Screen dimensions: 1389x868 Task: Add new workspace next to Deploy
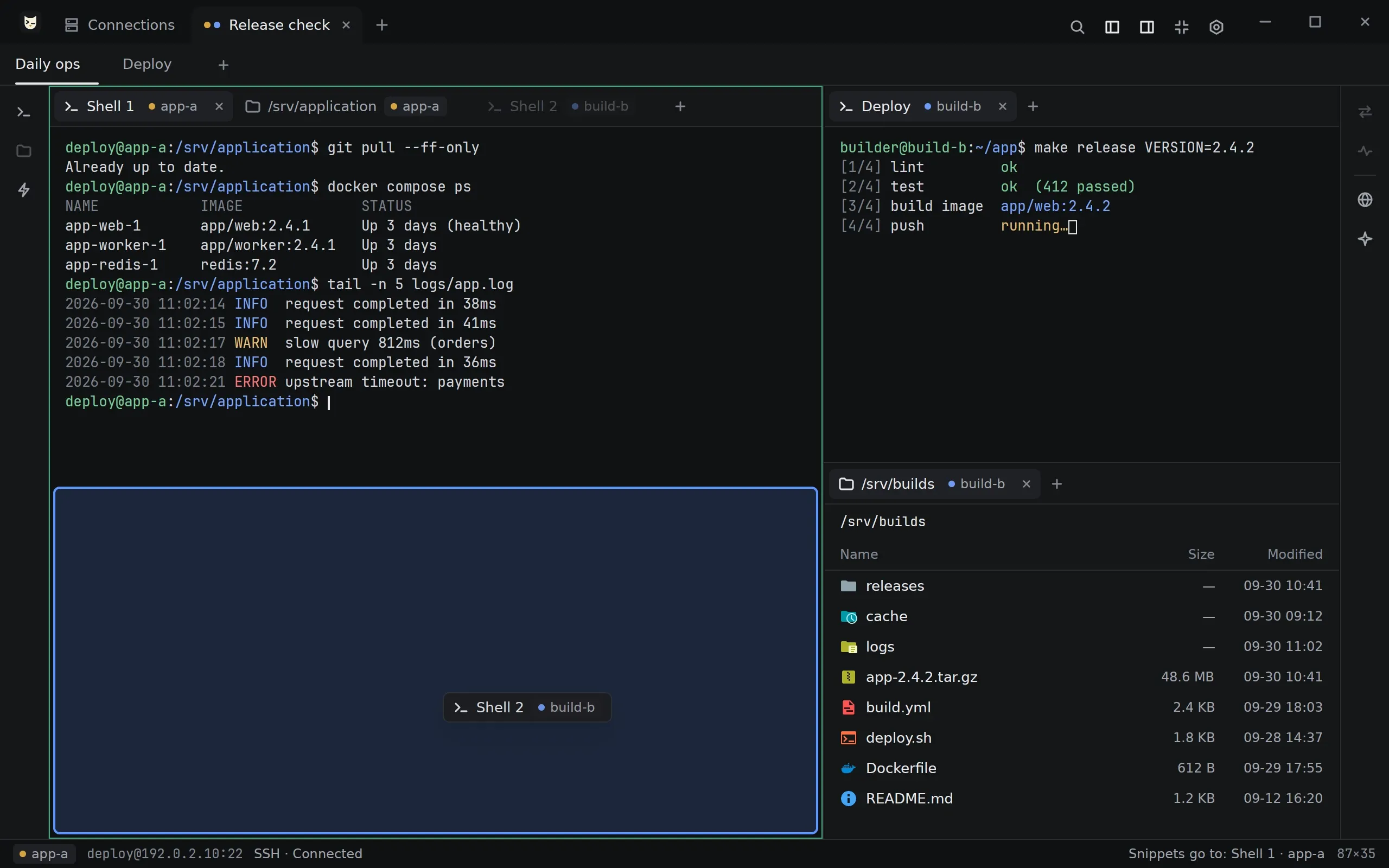point(224,66)
